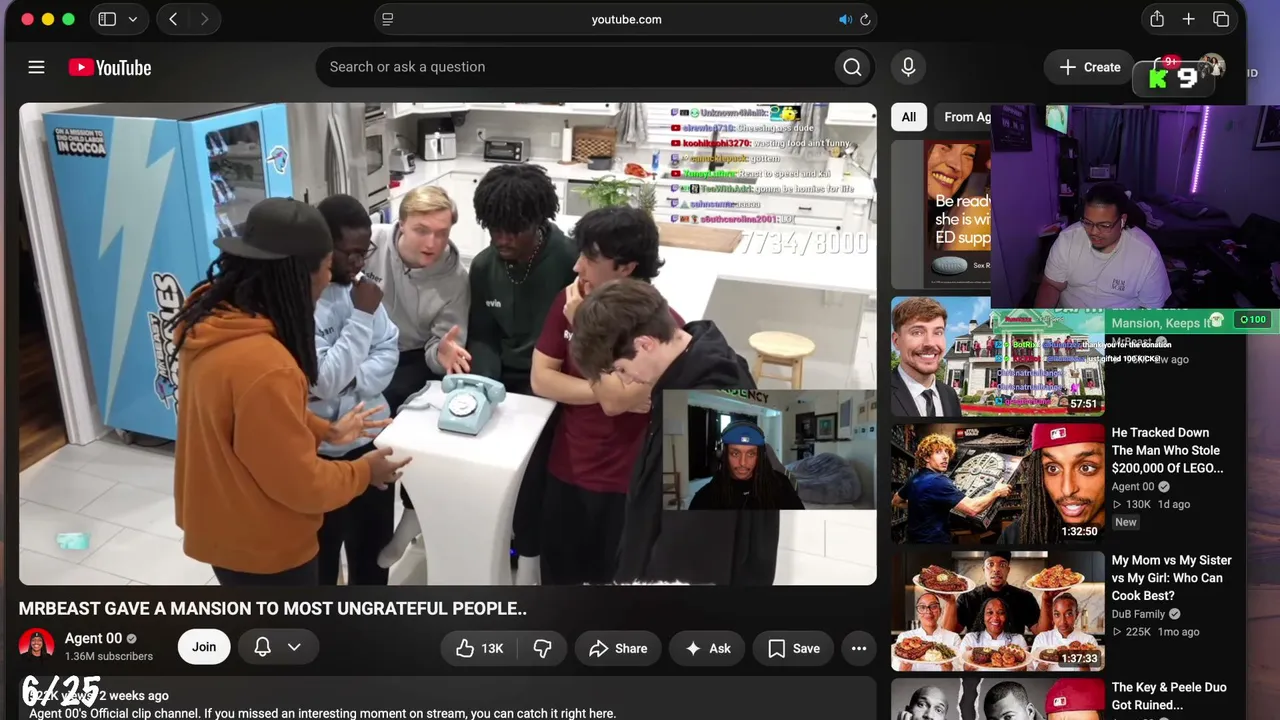Viewport: 1280px width, 720px height.
Task: Expand the Safari sidebar options chevron
Action: tap(133, 19)
